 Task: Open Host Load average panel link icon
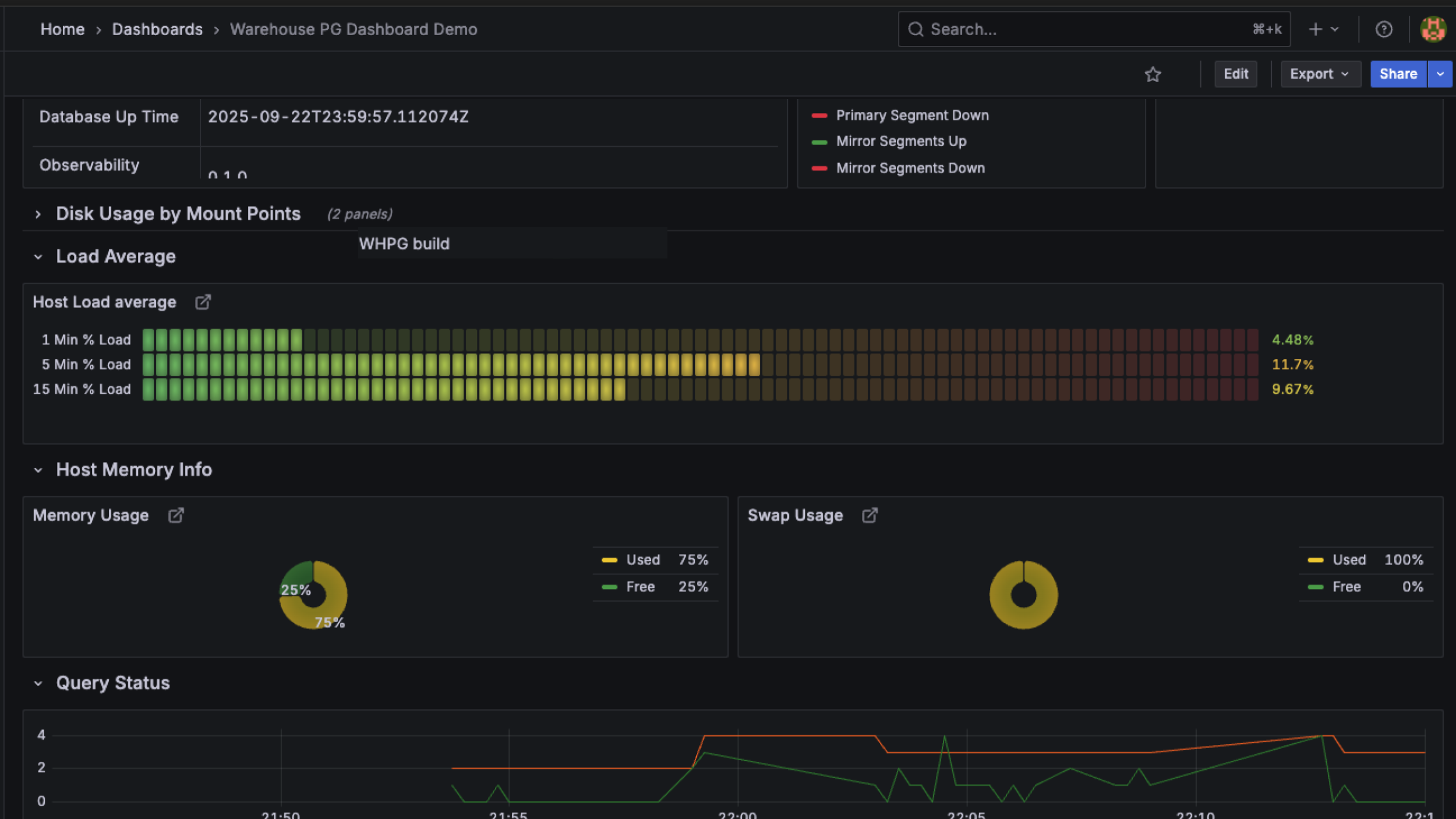point(203,302)
